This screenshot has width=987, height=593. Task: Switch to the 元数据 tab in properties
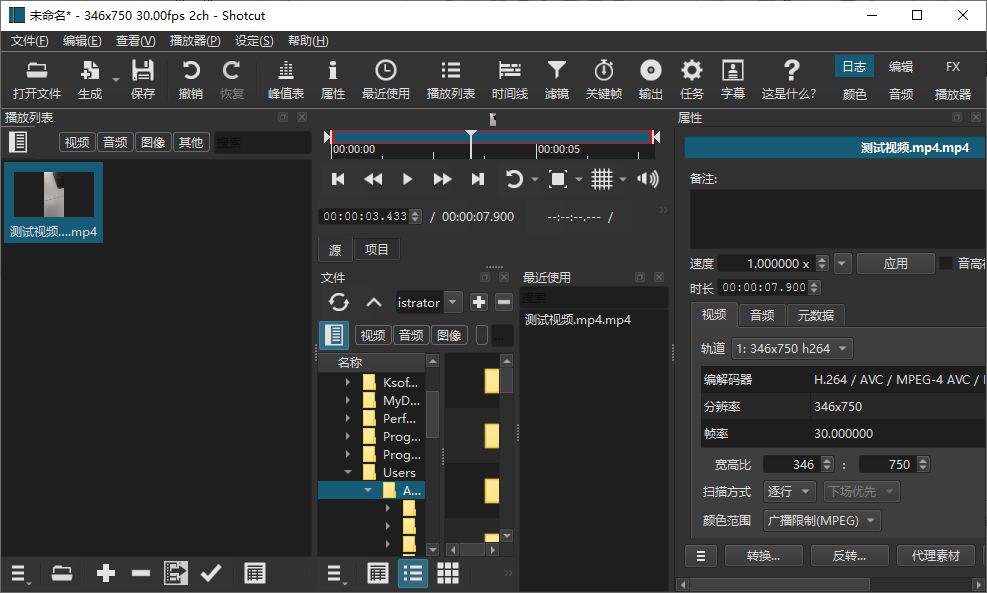[816, 315]
